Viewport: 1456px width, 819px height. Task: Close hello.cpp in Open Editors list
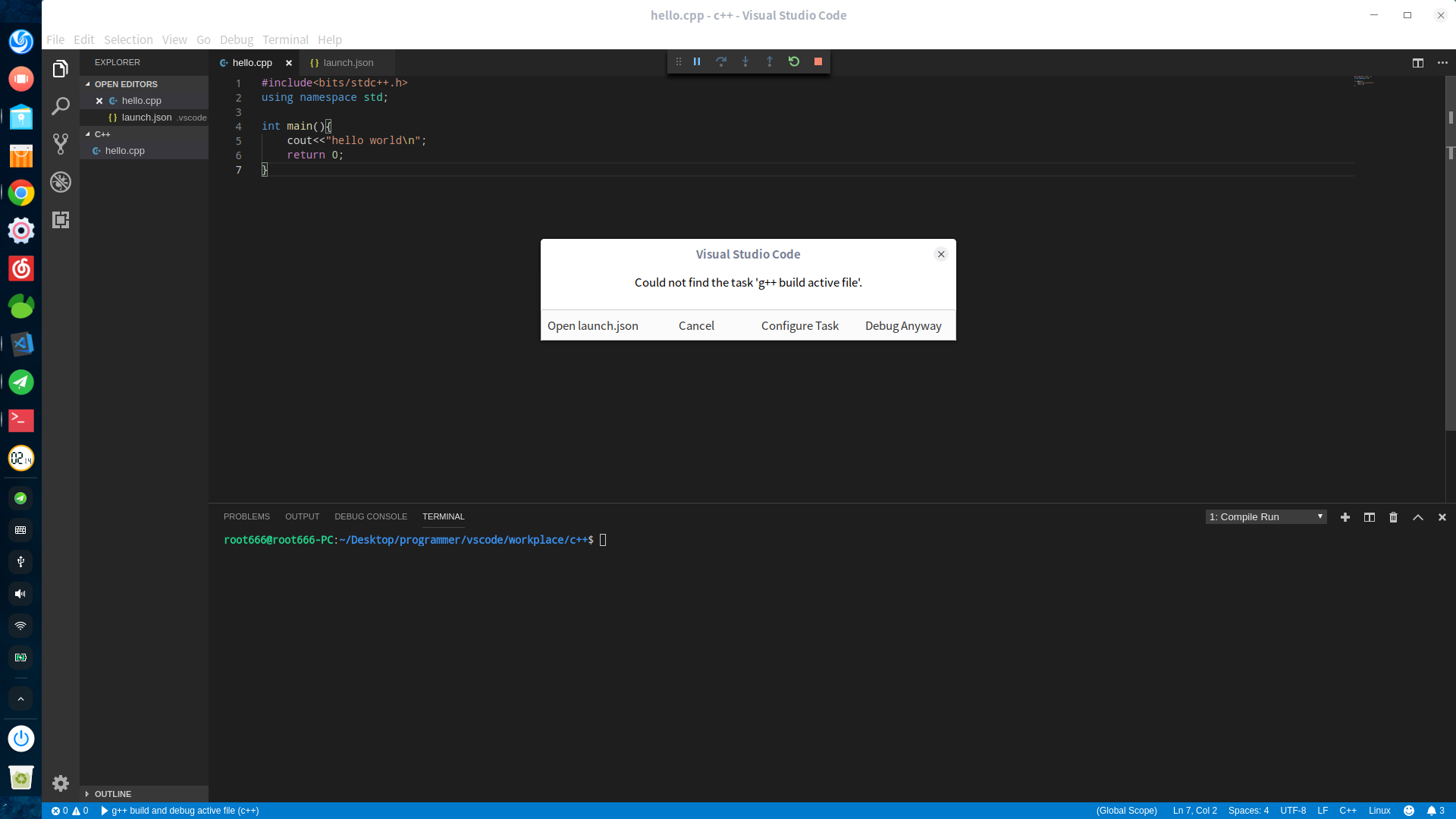tap(99, 101)
